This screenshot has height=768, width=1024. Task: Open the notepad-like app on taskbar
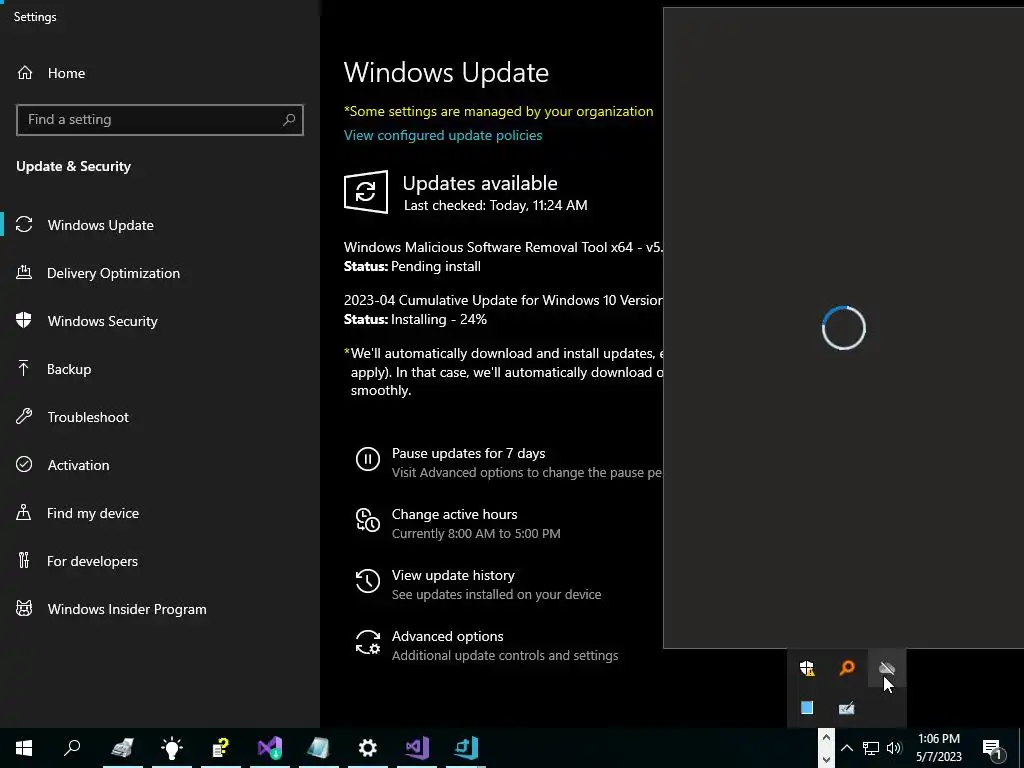click(x=319, y=748)
